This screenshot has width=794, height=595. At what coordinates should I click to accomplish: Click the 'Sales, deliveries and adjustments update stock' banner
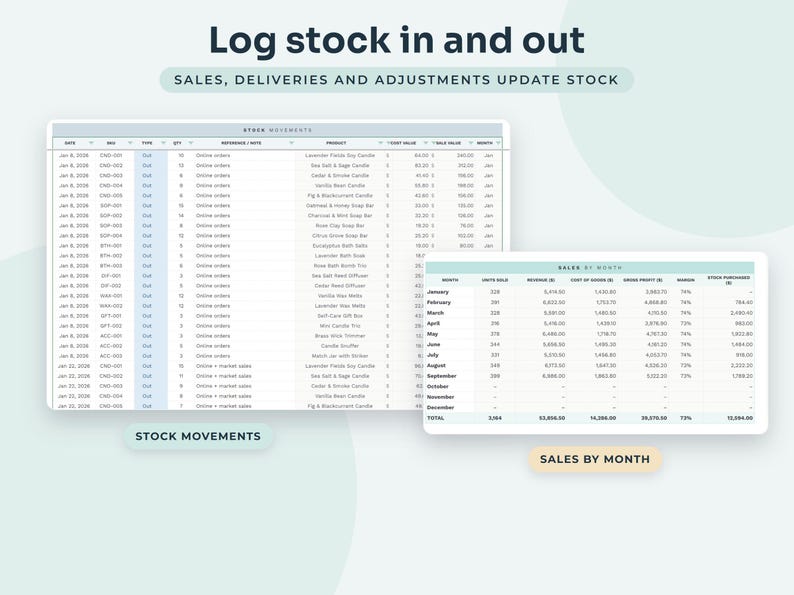coord(396,80)
